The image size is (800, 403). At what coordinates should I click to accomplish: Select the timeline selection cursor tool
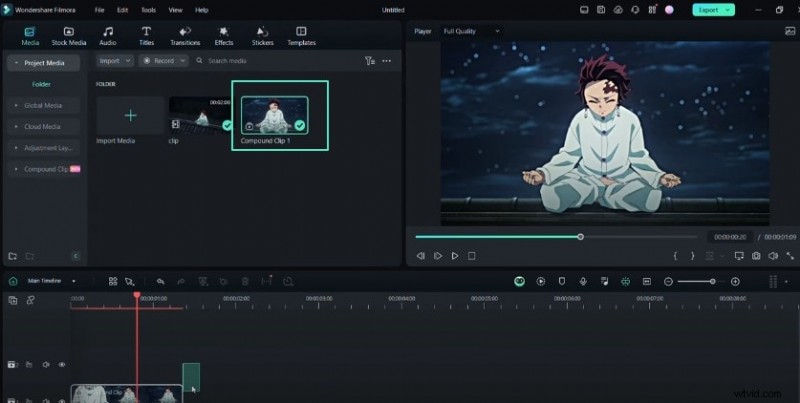tap(130, 281)
